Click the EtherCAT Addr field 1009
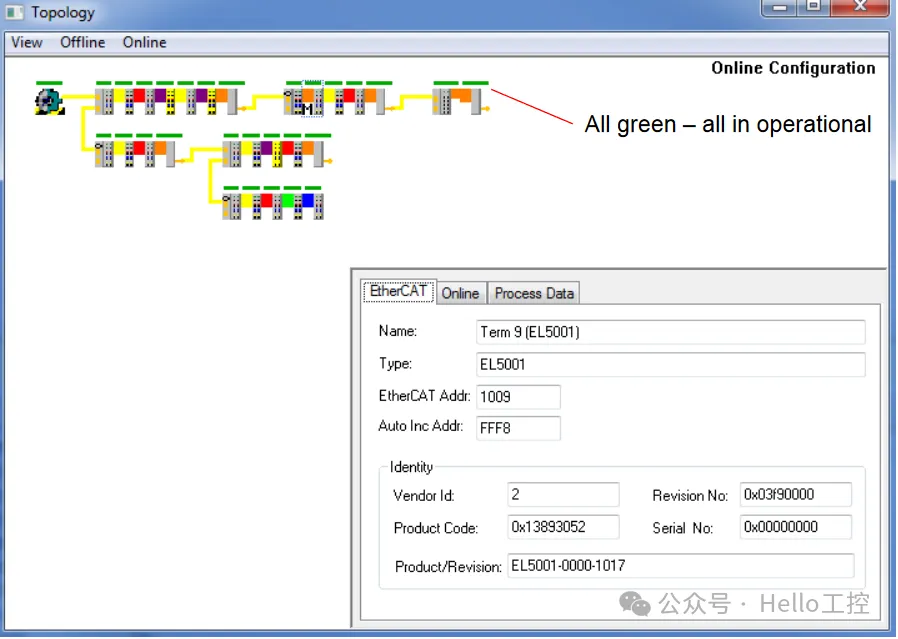Screen dimensions: 898x639 518,397
